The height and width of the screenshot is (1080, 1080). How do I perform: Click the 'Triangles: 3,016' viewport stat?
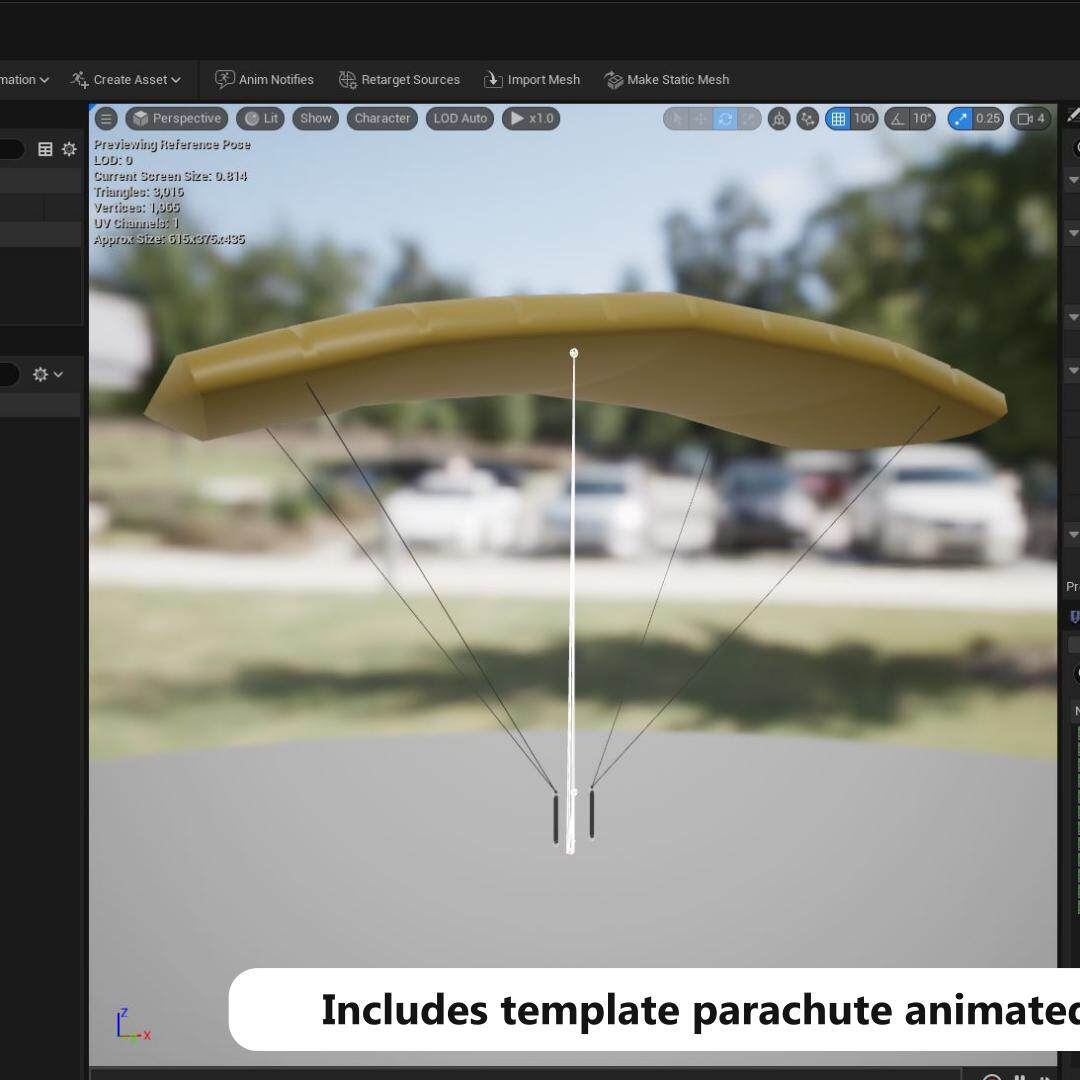point(138,192)
